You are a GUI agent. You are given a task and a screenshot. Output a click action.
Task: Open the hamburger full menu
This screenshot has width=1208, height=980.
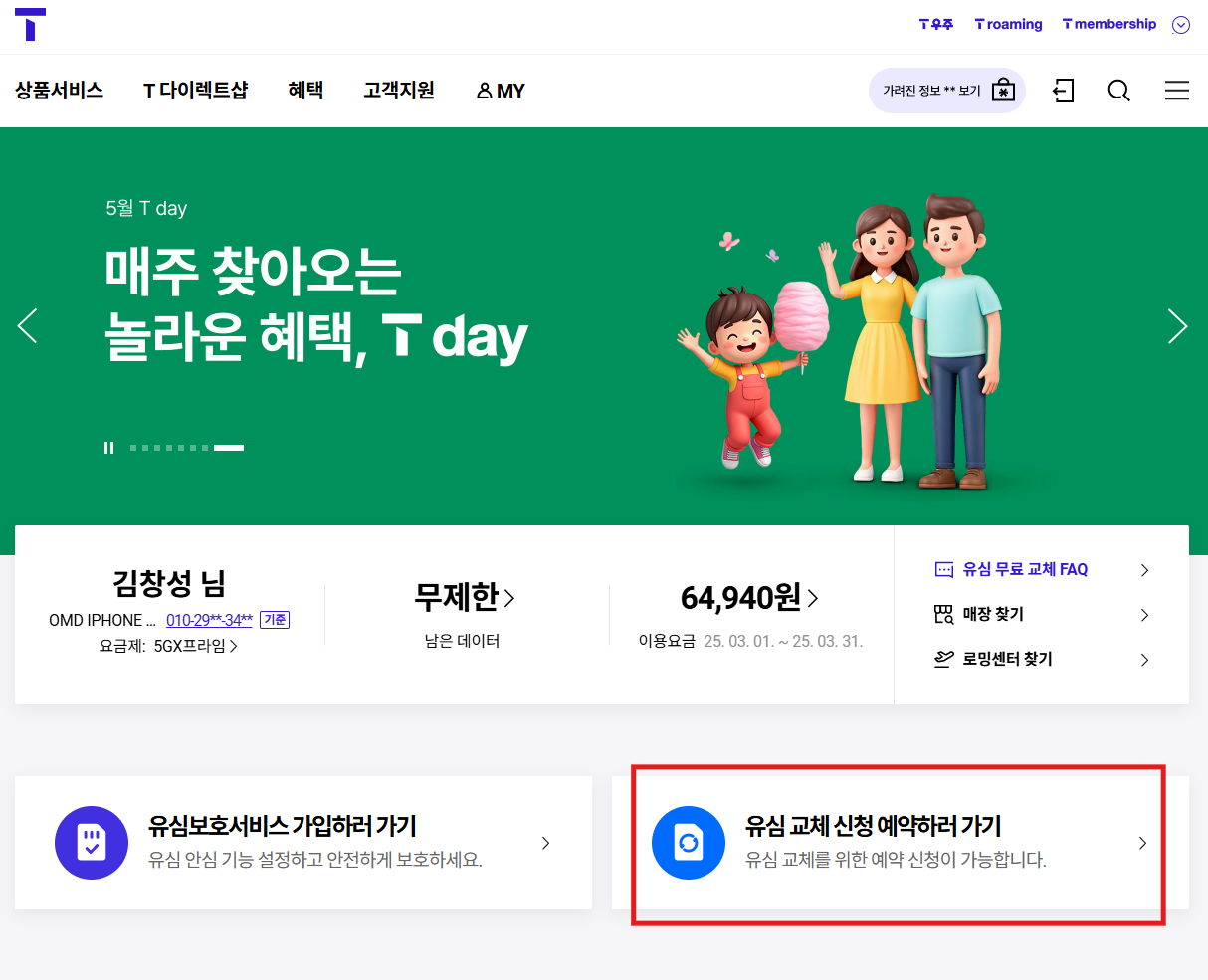click(1177, 91)
